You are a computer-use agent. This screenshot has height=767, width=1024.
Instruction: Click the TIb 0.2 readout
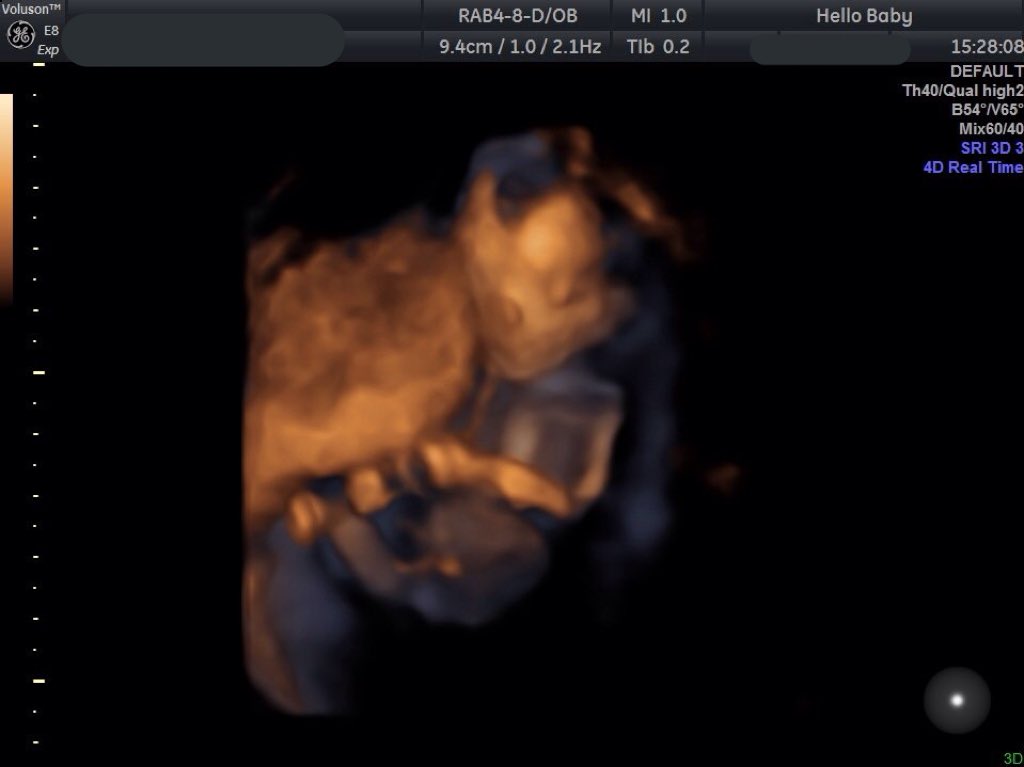point(658,46)
